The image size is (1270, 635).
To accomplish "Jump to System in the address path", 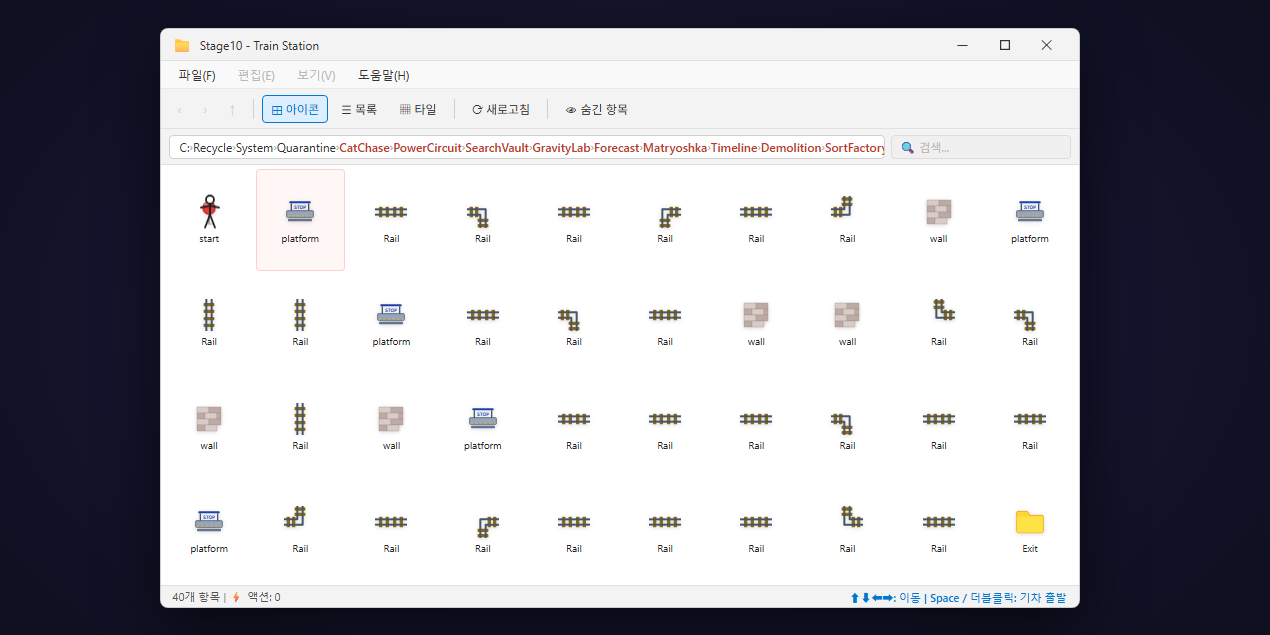I will (x=254, y=148).
